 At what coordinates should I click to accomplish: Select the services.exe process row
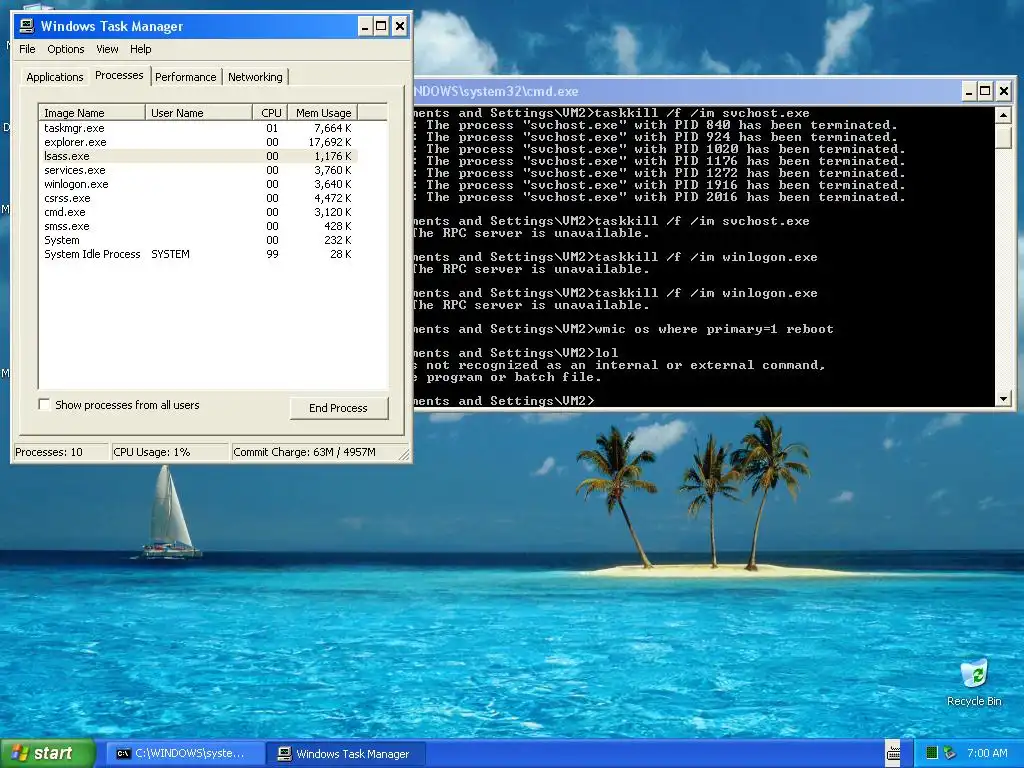point(199,170)
